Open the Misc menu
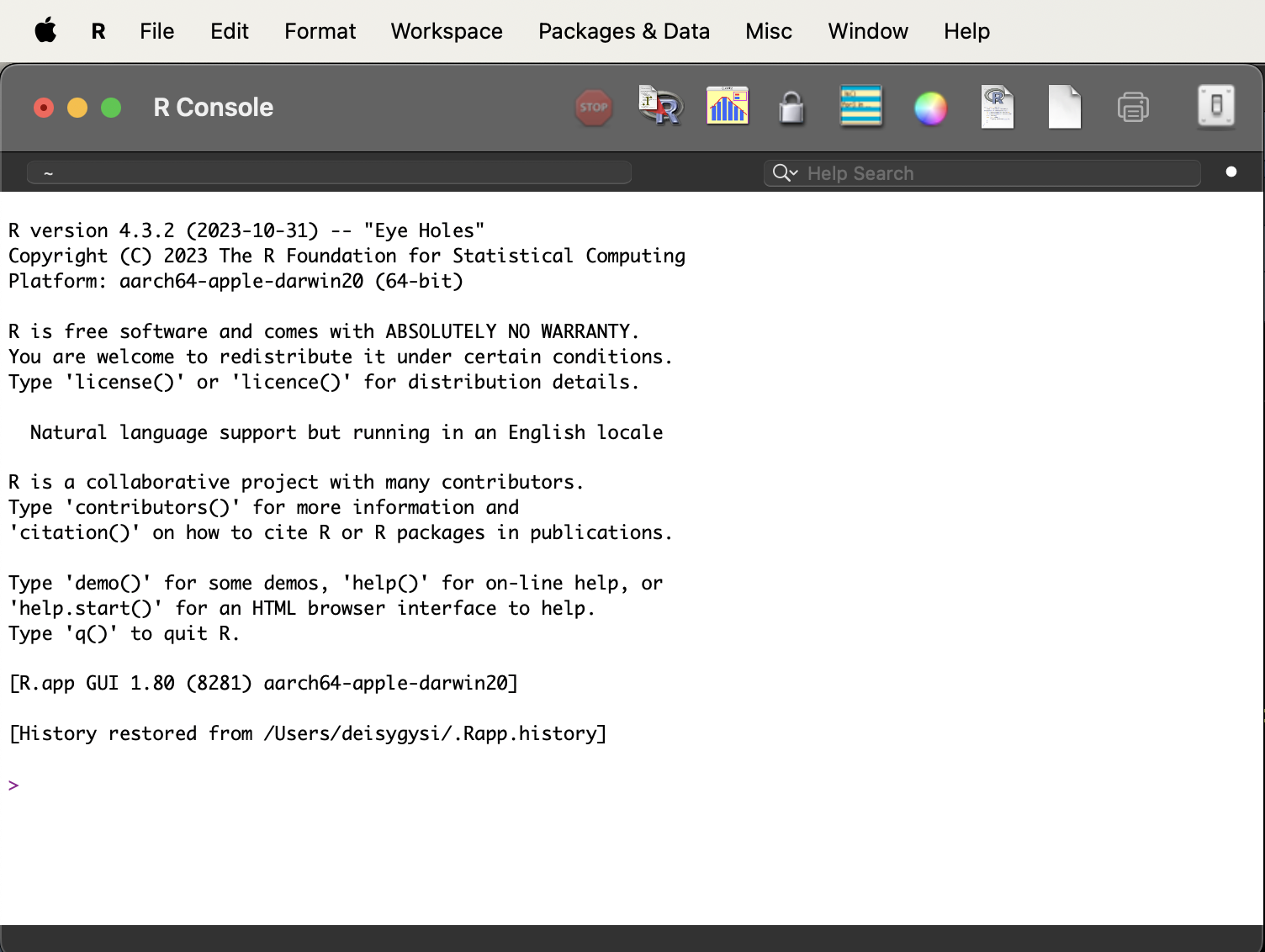Screen dimensions: 1265x952 [x=769, y=31]
